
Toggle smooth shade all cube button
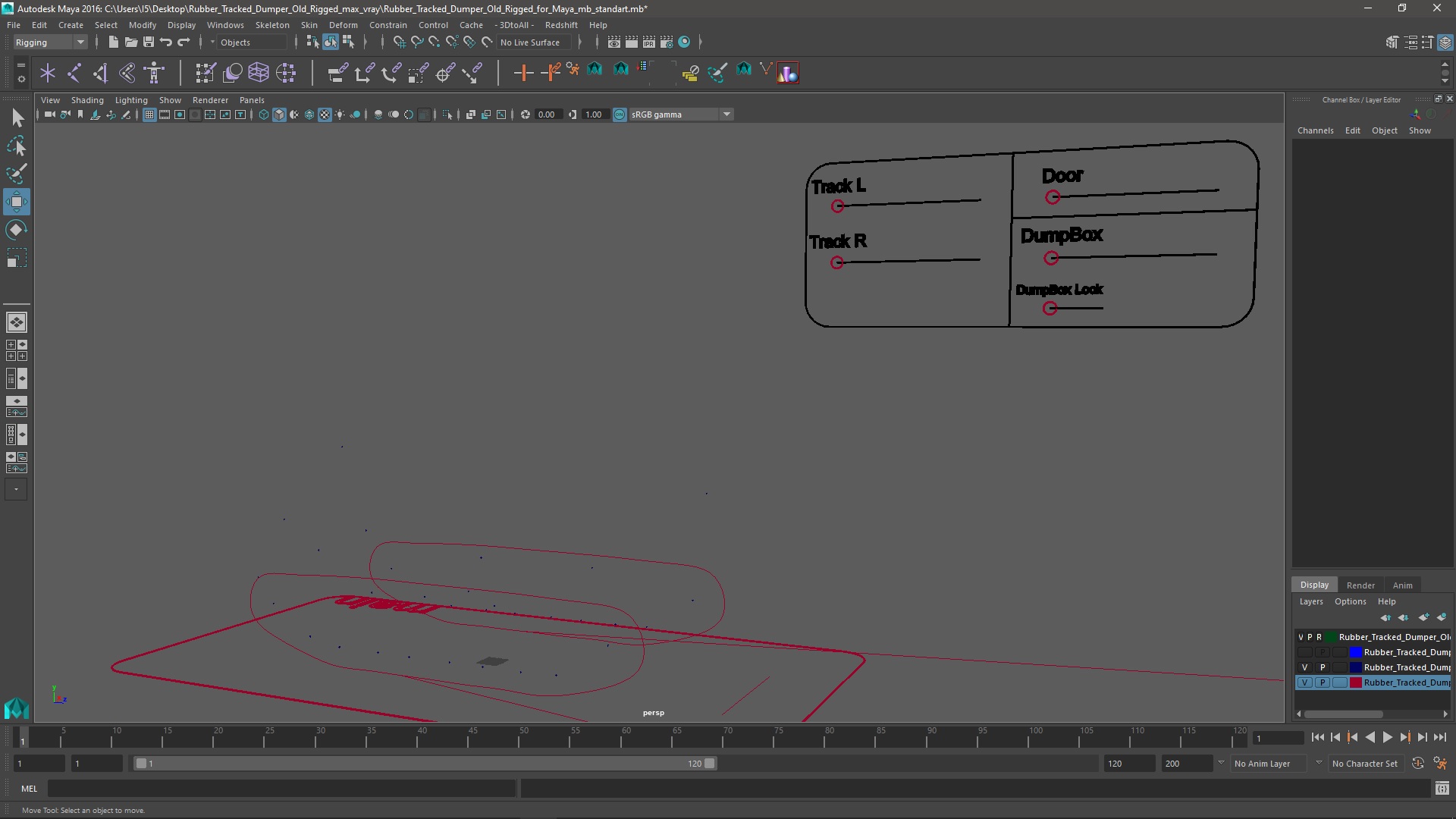[279, 115]
